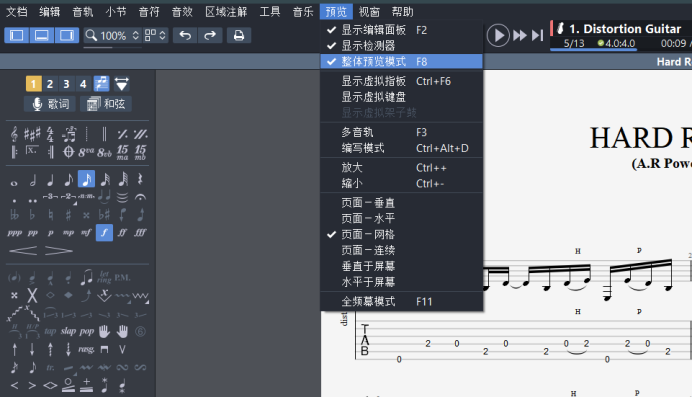
Task: Open the 帮助 menu
Action: click(402, 11)
